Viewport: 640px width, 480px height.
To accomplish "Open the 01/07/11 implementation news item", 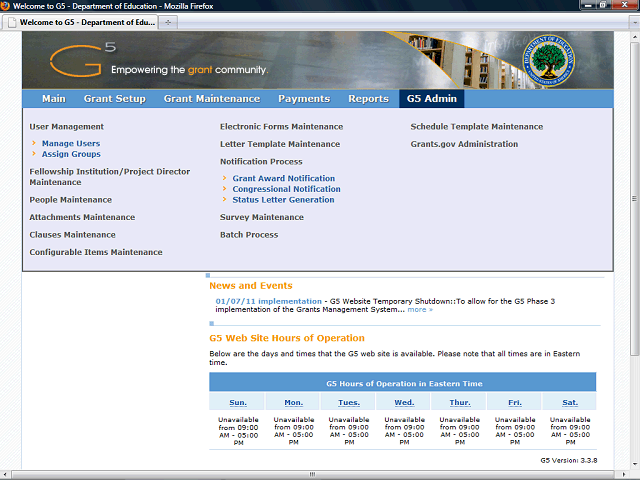I will click(268, 301).
